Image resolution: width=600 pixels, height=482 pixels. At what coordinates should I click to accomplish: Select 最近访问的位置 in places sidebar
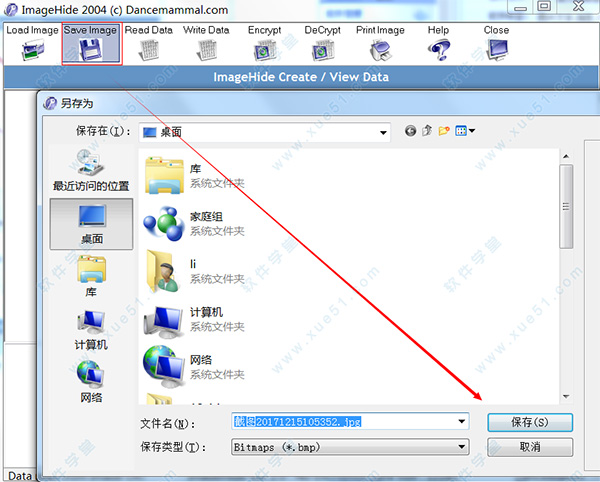point(91,170)
